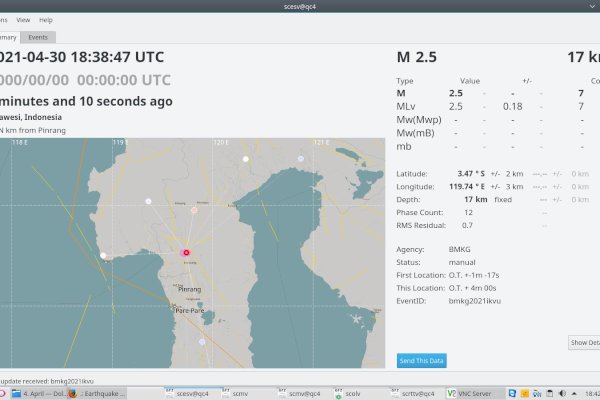
Task: Click the lavender station marker near 121 E
Action: (x=301, y=158)
